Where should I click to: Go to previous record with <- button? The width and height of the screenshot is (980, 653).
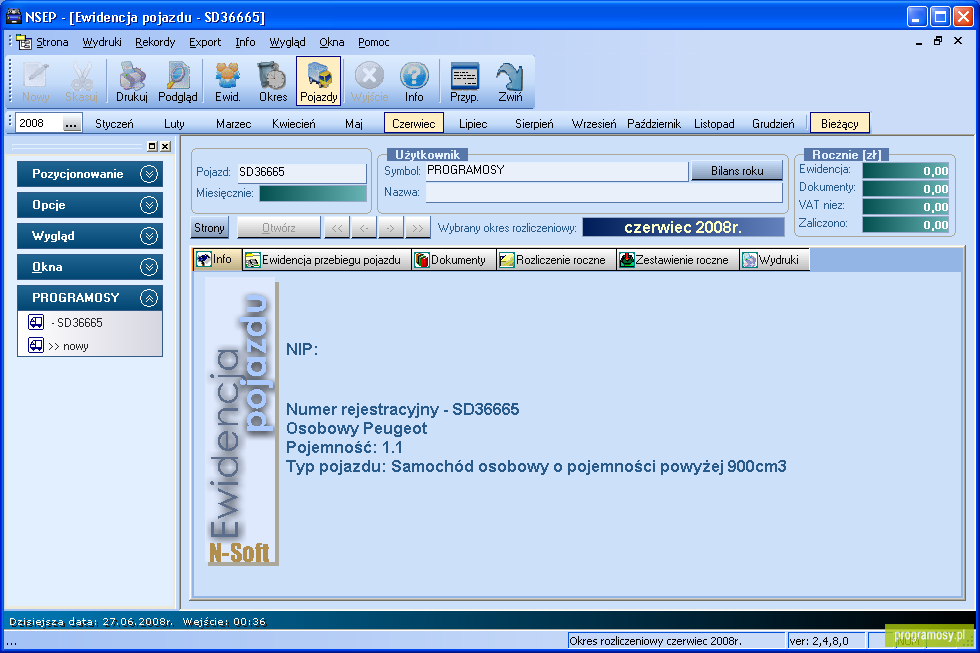(364, 227)
